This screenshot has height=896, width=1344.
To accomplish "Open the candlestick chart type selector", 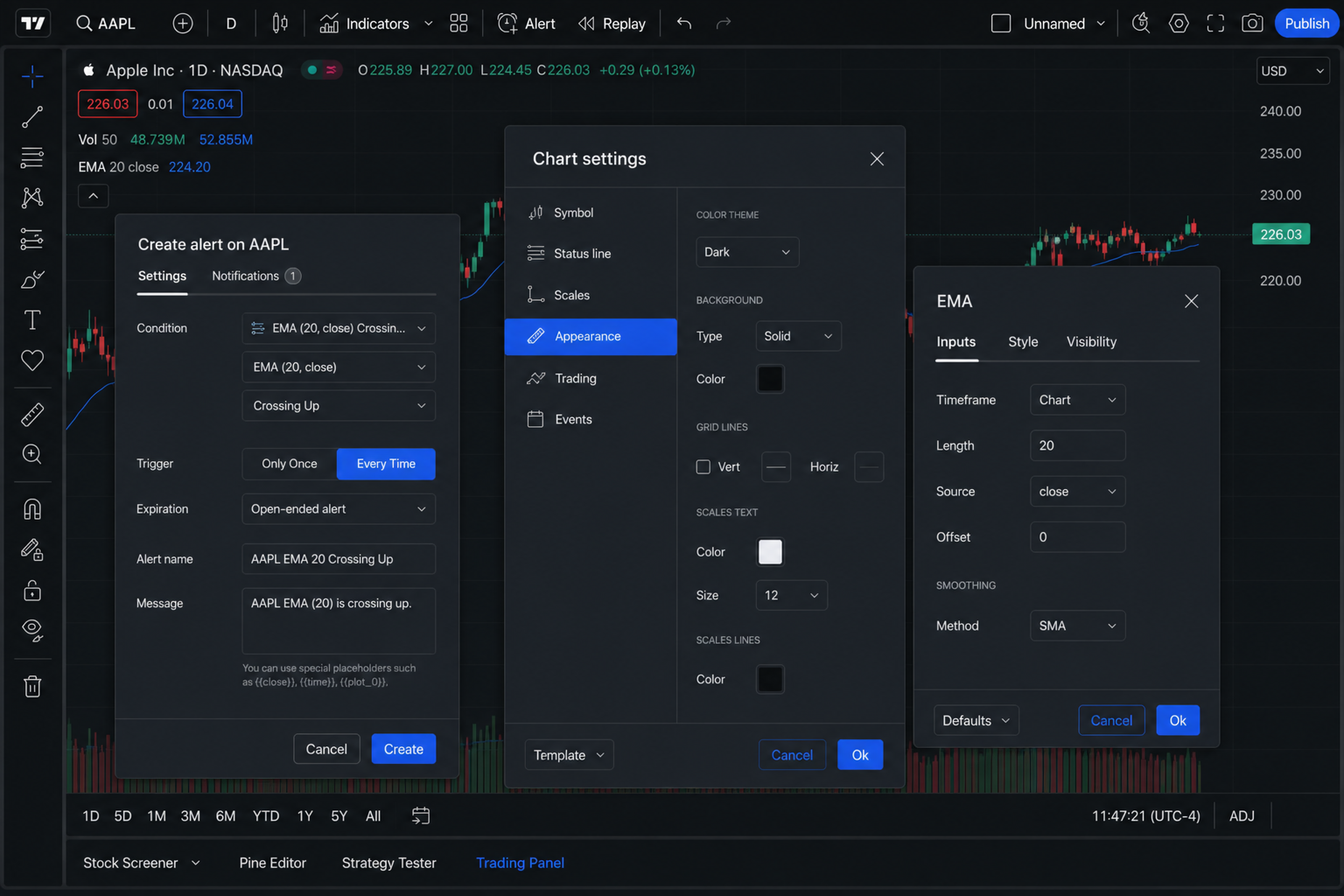I will [x=280, y=24].
